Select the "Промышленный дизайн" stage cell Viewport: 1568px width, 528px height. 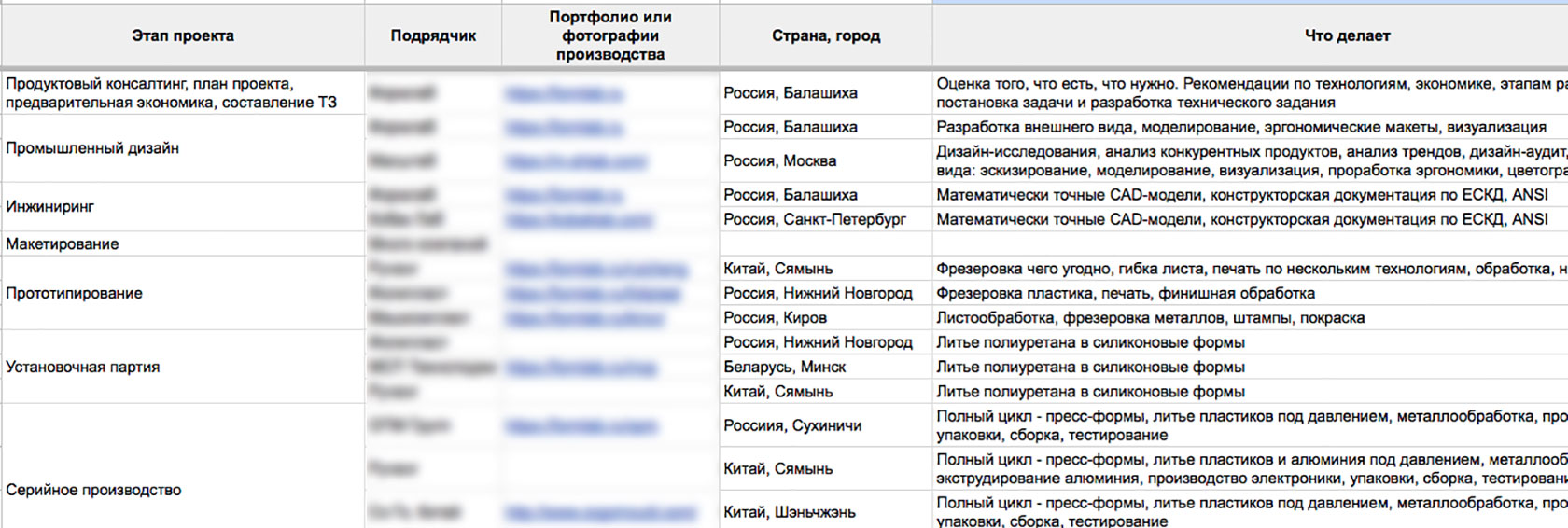[x=92, y=148]
